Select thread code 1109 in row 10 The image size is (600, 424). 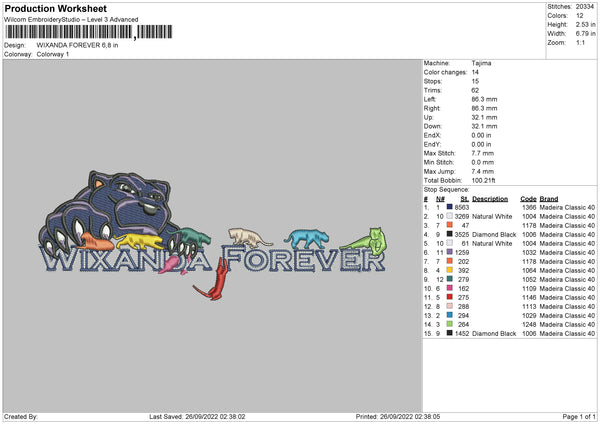click(529, 289)
